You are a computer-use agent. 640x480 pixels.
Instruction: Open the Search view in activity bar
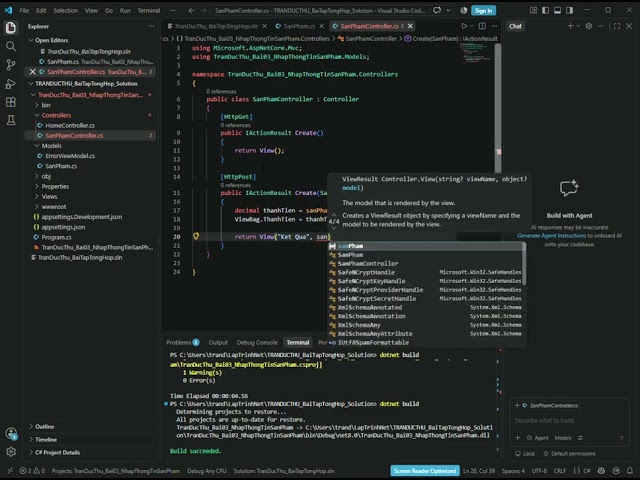[x=11, y=46]
